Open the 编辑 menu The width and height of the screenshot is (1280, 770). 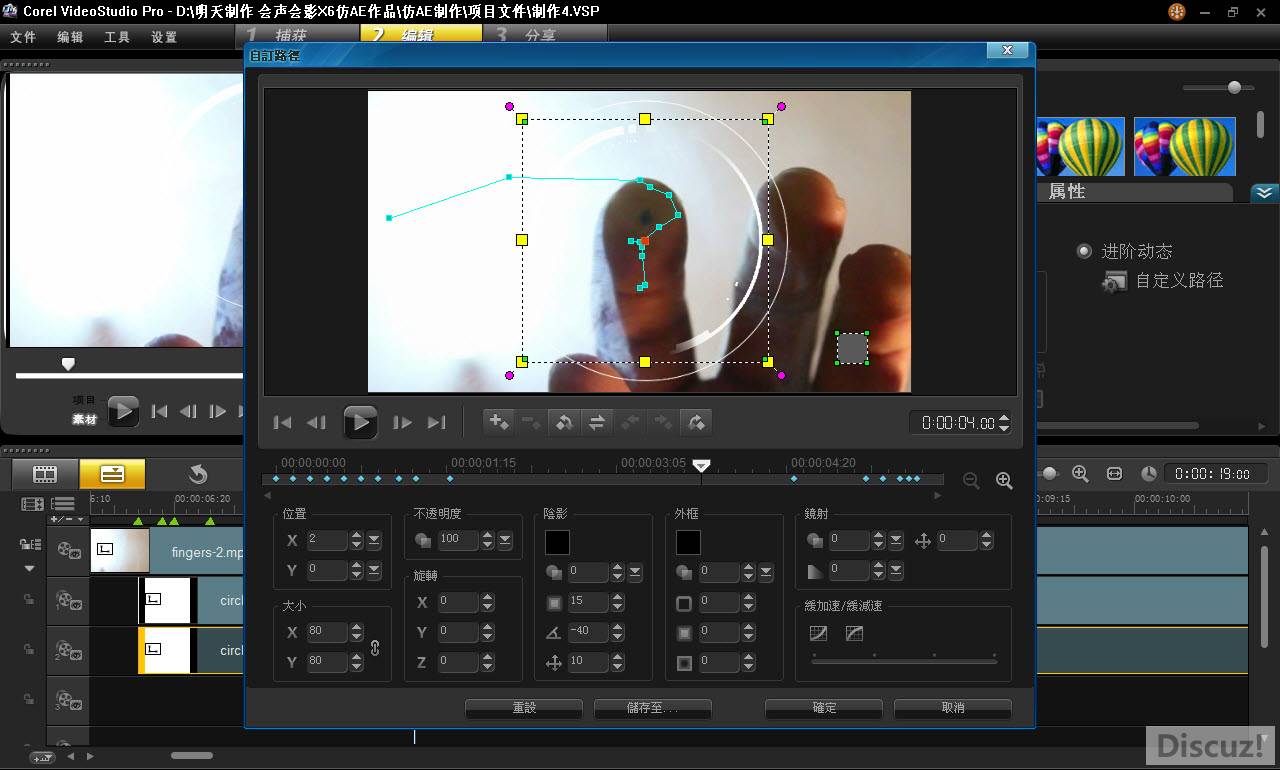click(70, 37)
